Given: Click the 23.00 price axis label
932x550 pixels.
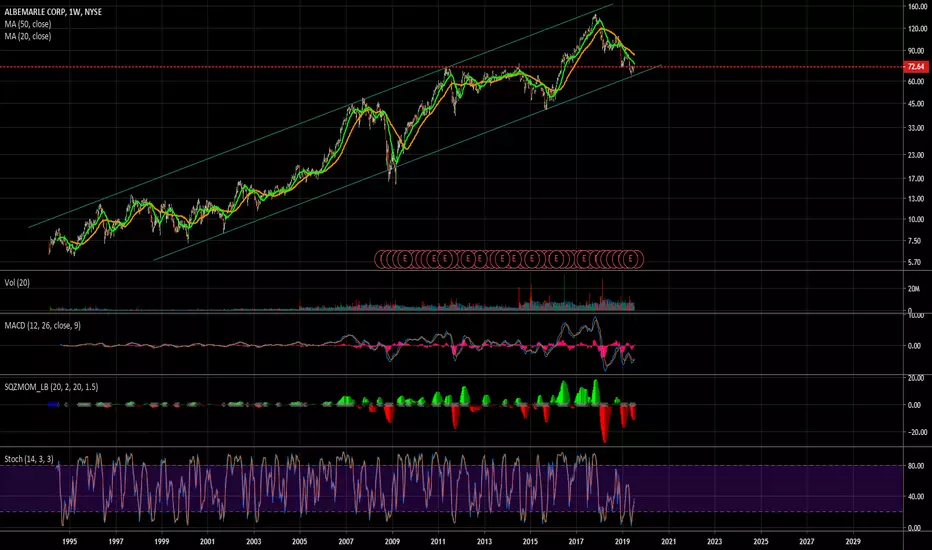Looking at the screenshot, I should tap(917, 155).
